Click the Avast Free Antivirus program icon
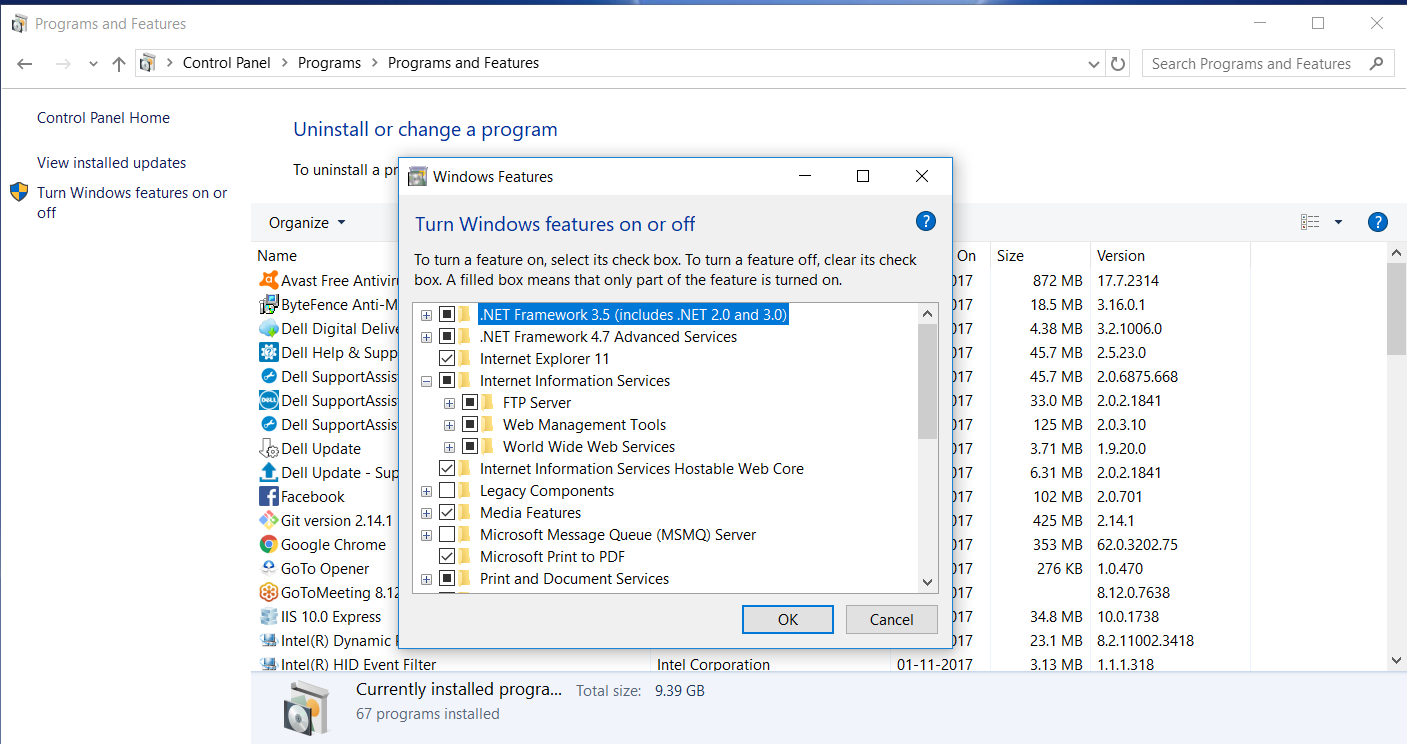 point(268,281)
